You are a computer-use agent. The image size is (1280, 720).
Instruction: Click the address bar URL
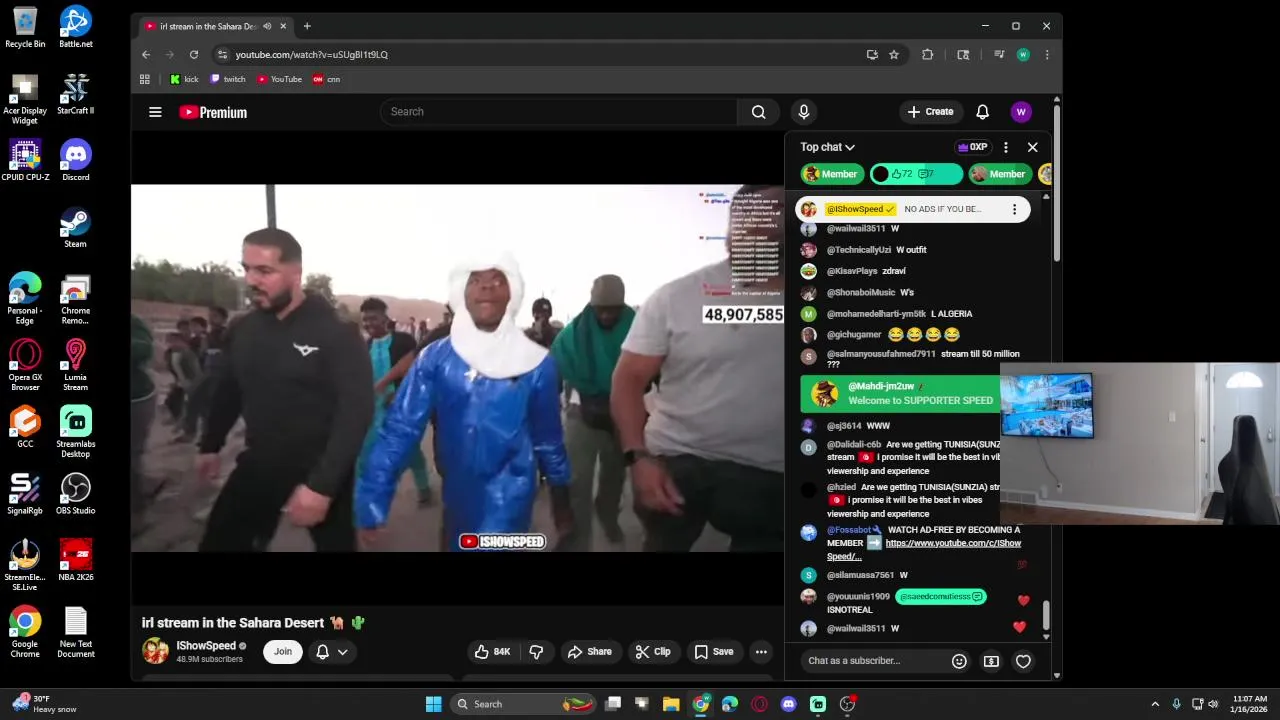click(x=312, y=55)
